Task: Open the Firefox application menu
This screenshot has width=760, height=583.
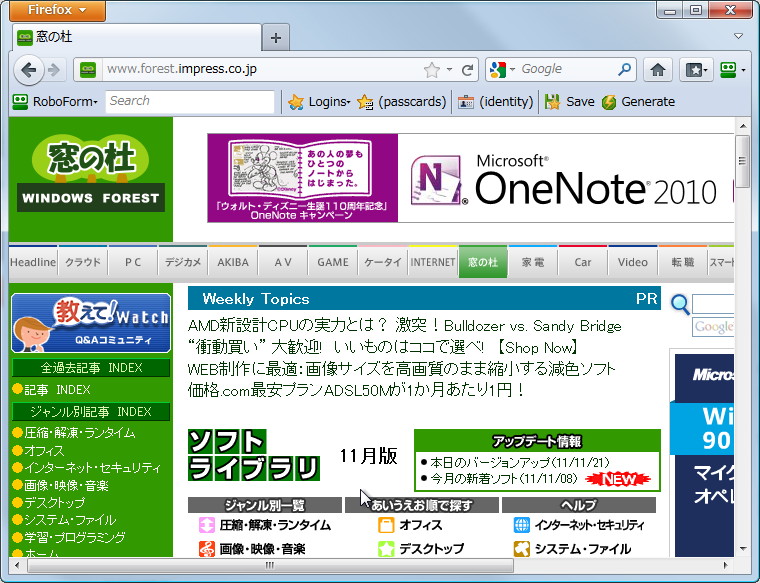Action: [x=57, y=10]
